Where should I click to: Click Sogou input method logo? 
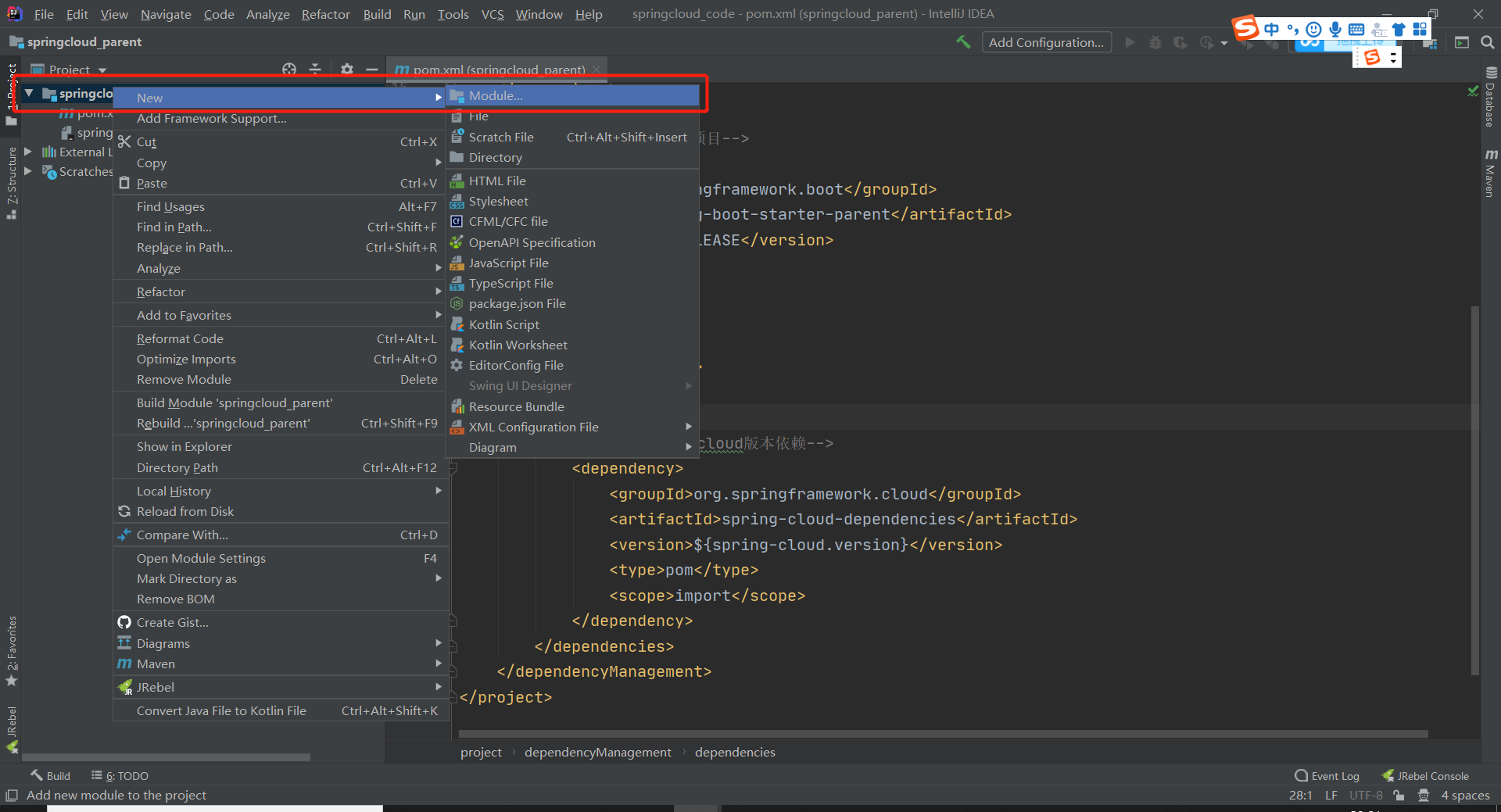(1246, 28)
